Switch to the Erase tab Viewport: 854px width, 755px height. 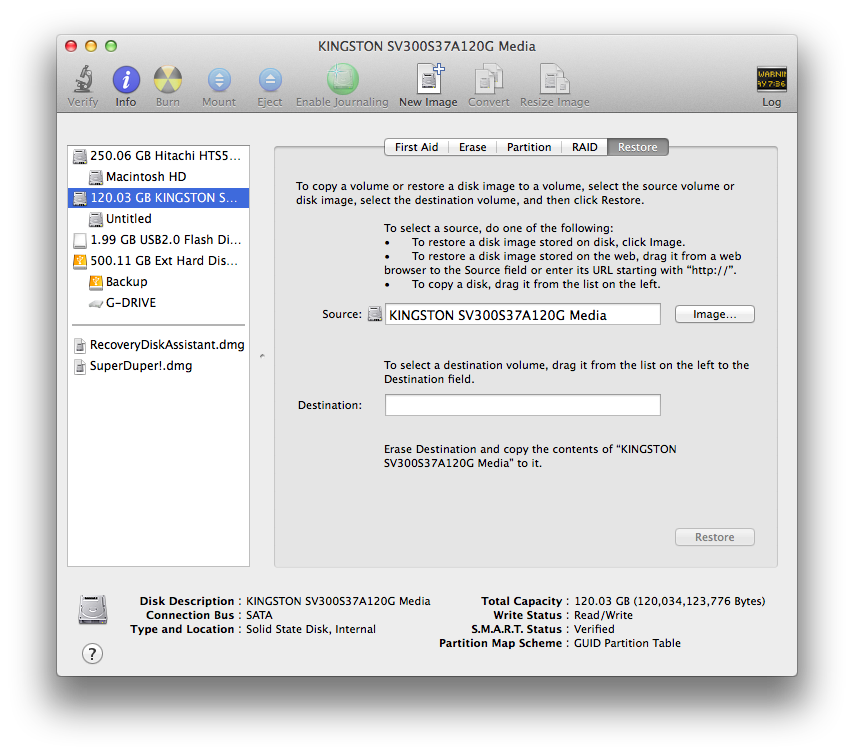coord(472,147)
